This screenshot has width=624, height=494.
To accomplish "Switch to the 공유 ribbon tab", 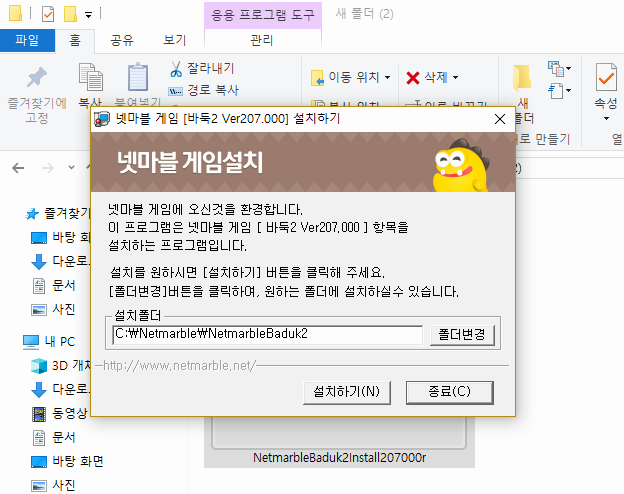I will click(122, 41).
